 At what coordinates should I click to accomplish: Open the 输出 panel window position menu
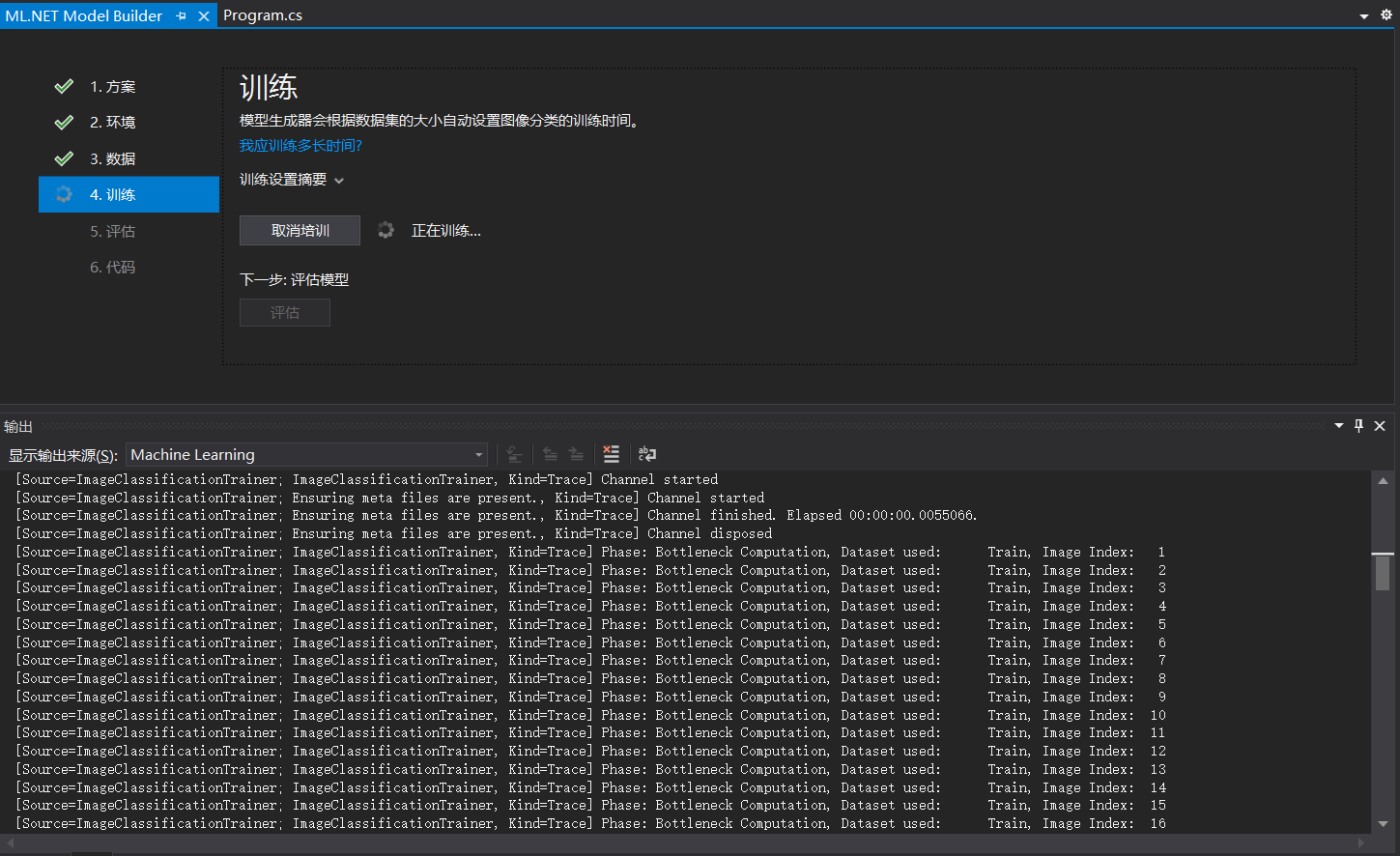[1339, 426]
